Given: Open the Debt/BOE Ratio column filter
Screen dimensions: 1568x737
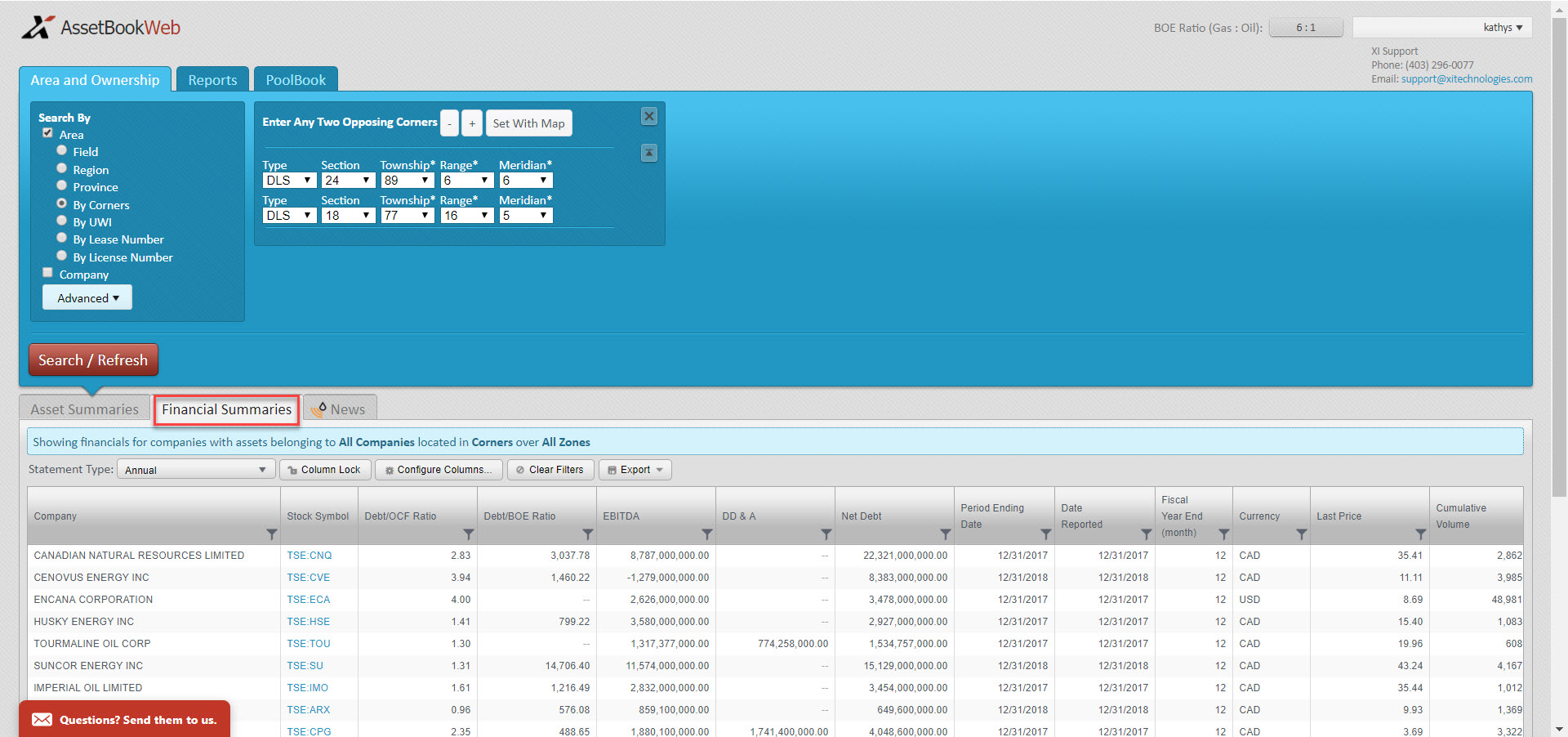Looking at the screenshot, I should click(588, 534).
